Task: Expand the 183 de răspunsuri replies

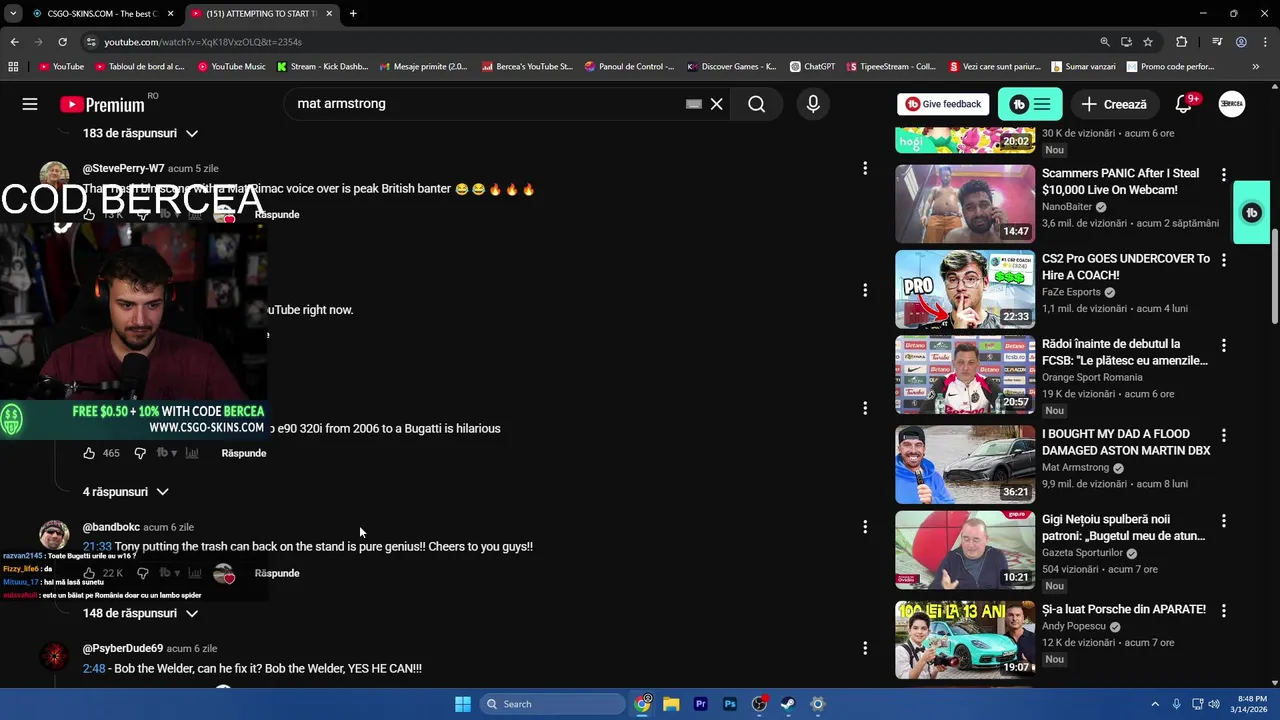Action: (141, 133)
